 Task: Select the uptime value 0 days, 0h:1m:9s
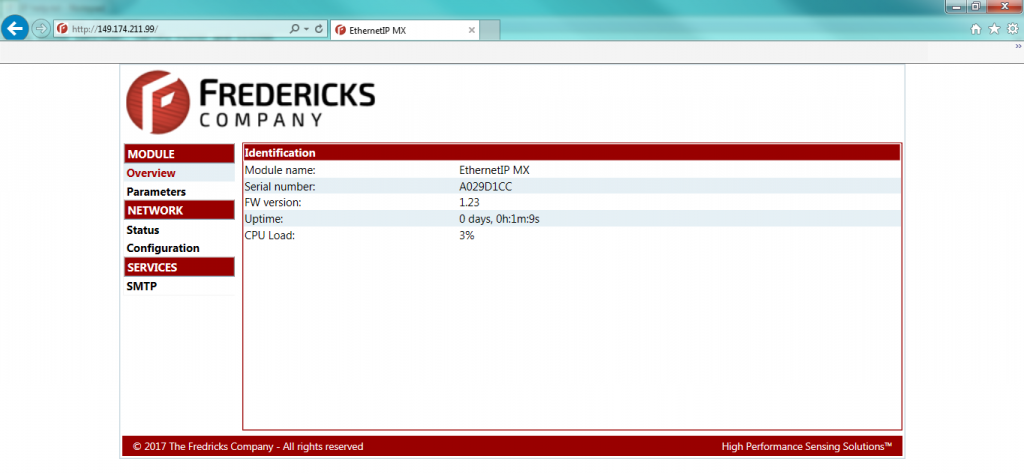tap(500, 219)
